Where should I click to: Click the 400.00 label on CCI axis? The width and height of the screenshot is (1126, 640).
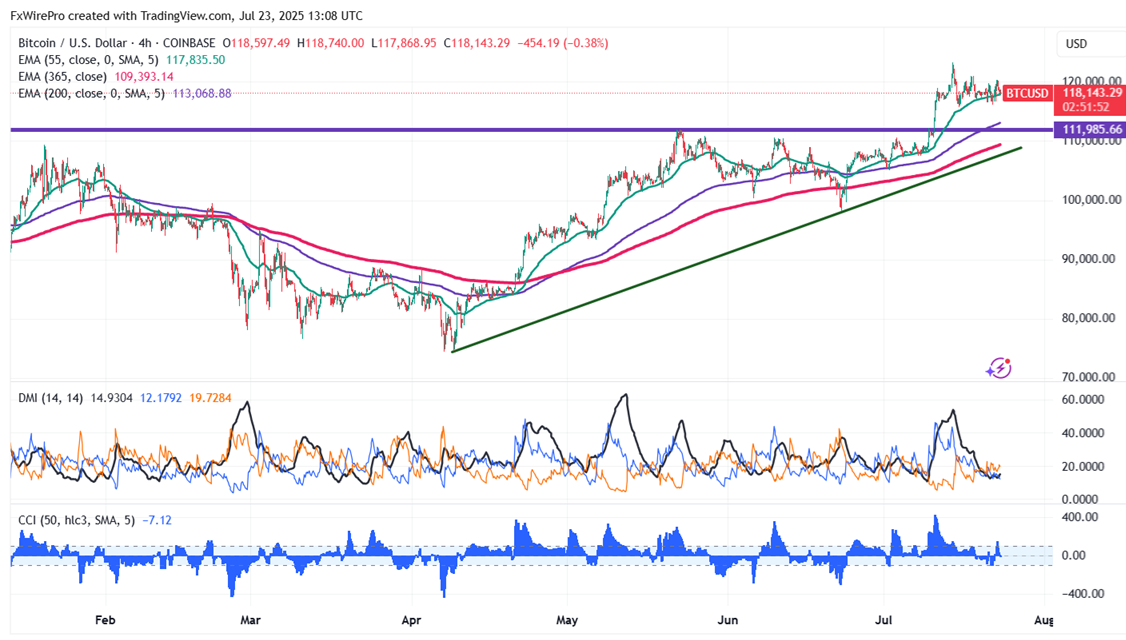tap(1080, 517)
